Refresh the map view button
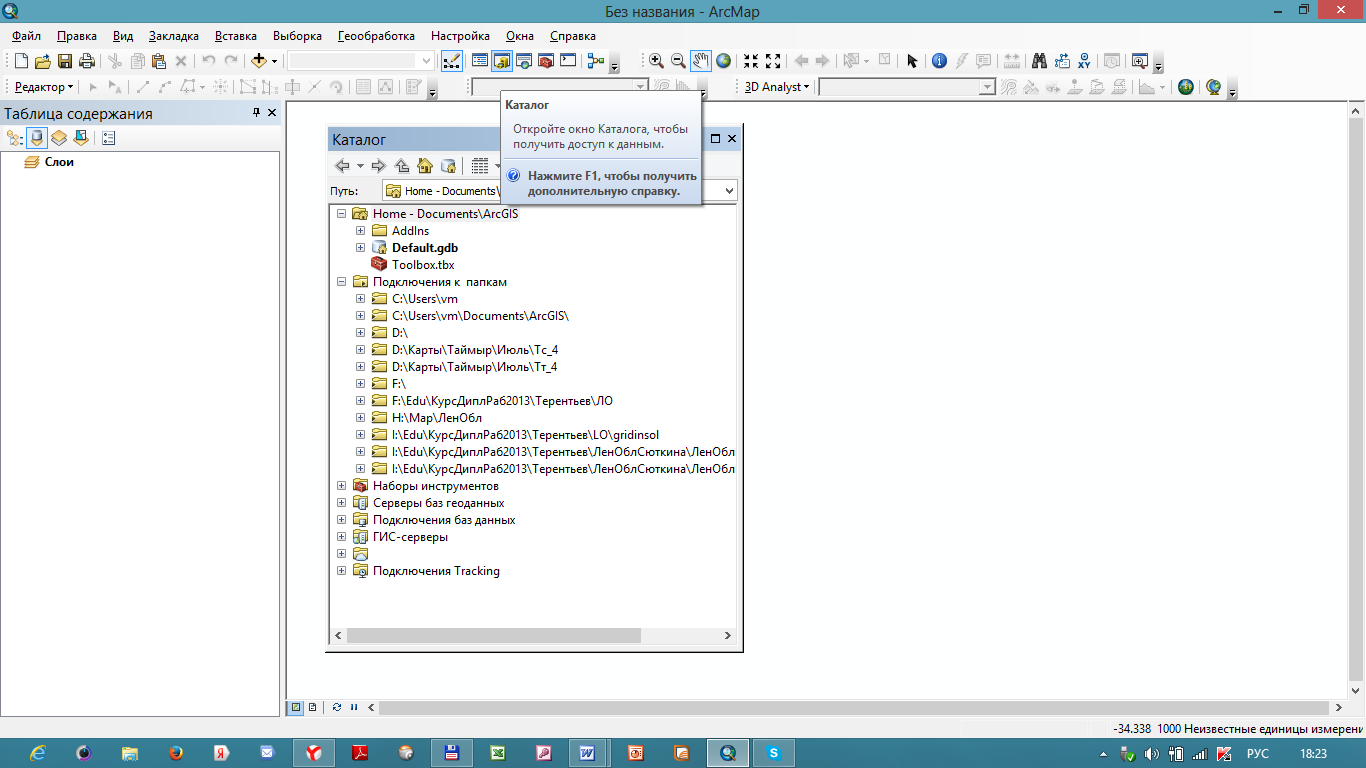The width and height of the screenshot is (1366, 768). (x=337, y=707)
